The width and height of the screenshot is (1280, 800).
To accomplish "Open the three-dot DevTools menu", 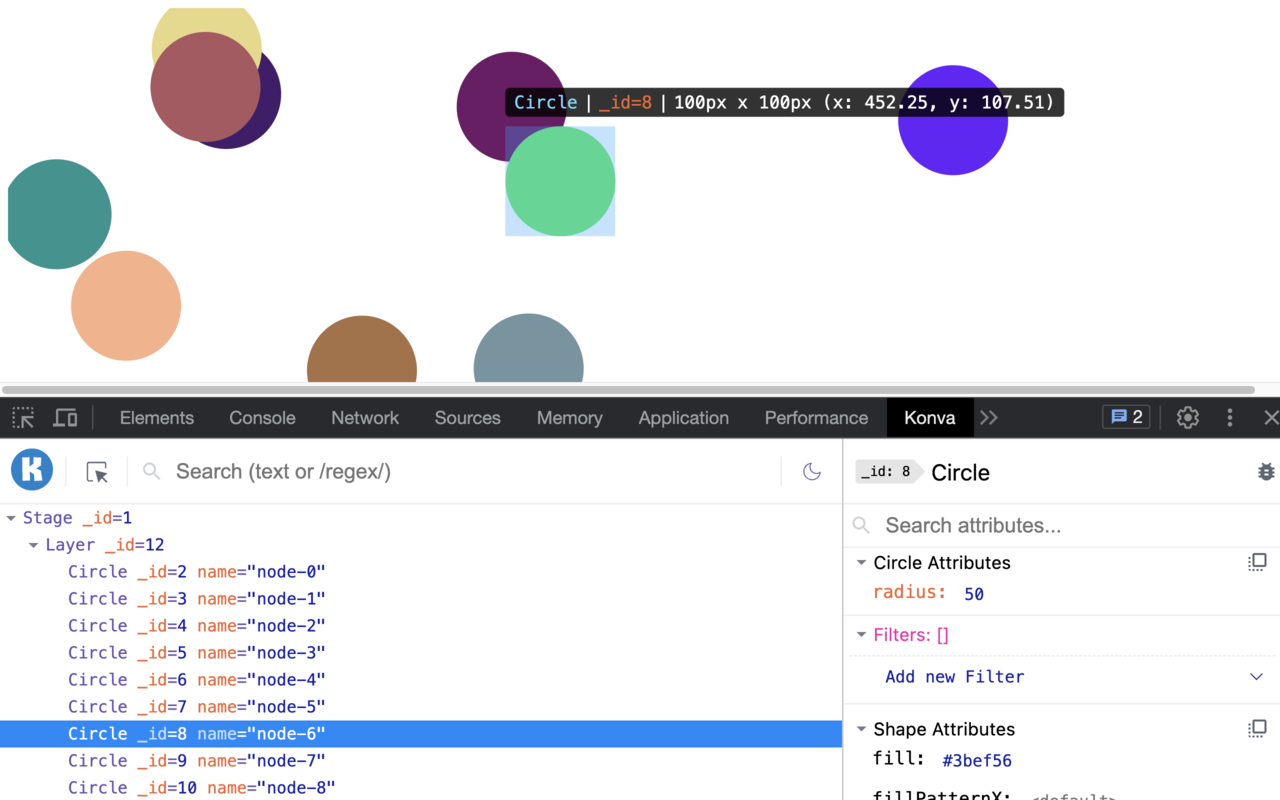I will tap(1229, 417).
